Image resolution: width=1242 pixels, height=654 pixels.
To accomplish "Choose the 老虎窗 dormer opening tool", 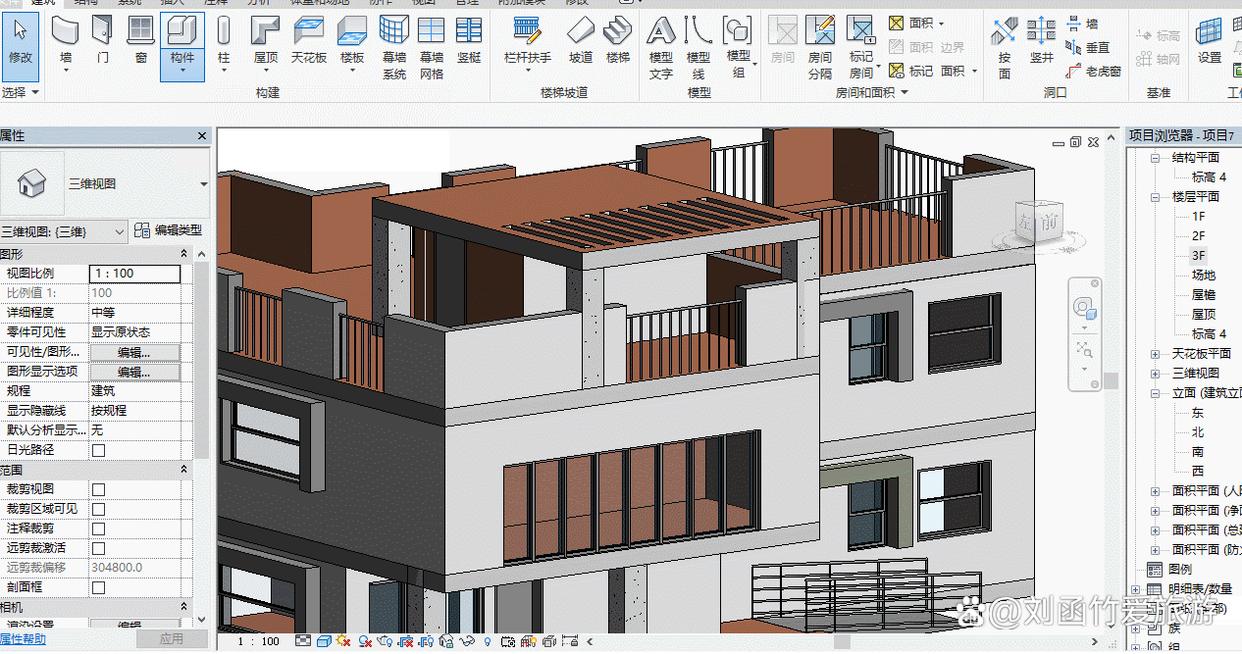I will coord(1094,71).
